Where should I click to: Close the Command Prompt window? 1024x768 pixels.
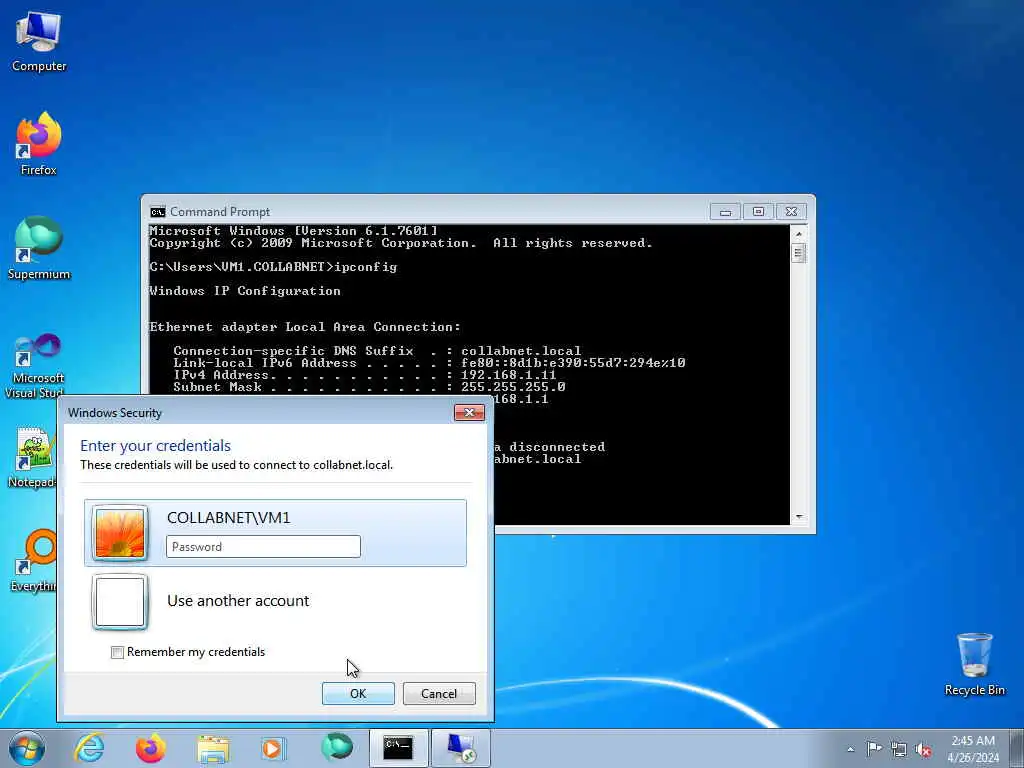(x=791, y=212)
